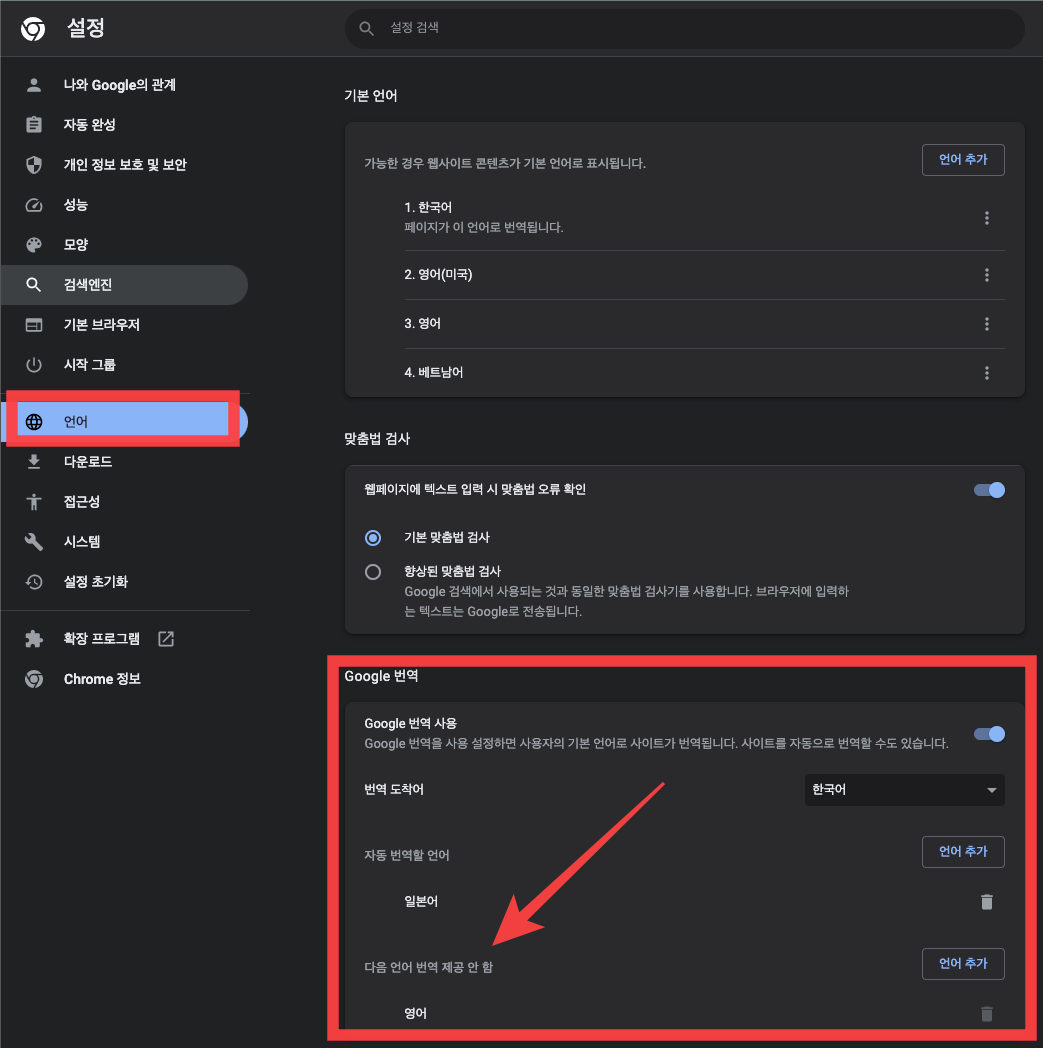Image resolution: width=1043 pixels, height=1048 pixels.
Task: Open 접근성 settings
Action: pos(124,502)
